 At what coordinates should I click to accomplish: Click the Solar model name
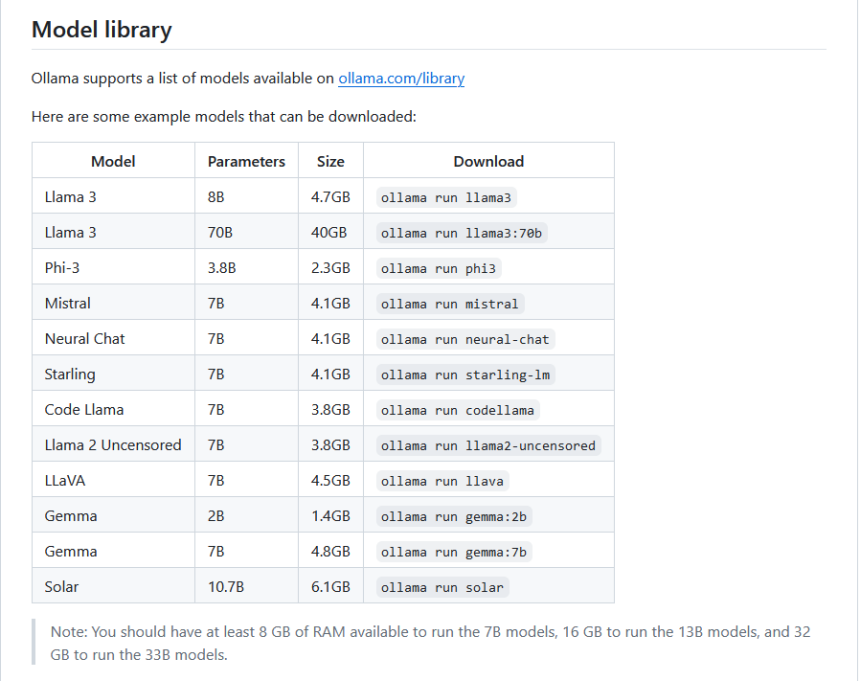click(61, 587)
